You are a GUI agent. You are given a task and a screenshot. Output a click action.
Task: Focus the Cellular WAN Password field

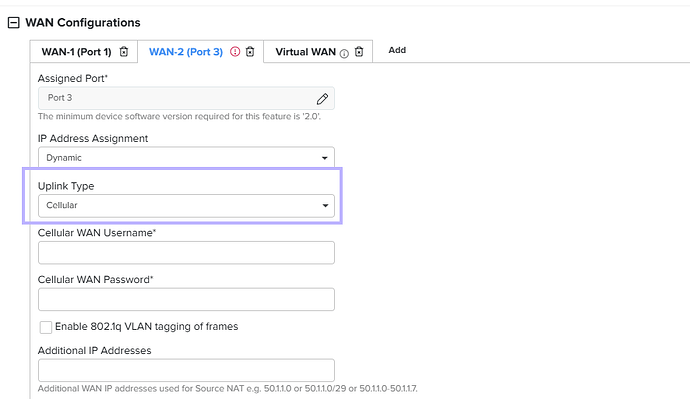point(186,299)
